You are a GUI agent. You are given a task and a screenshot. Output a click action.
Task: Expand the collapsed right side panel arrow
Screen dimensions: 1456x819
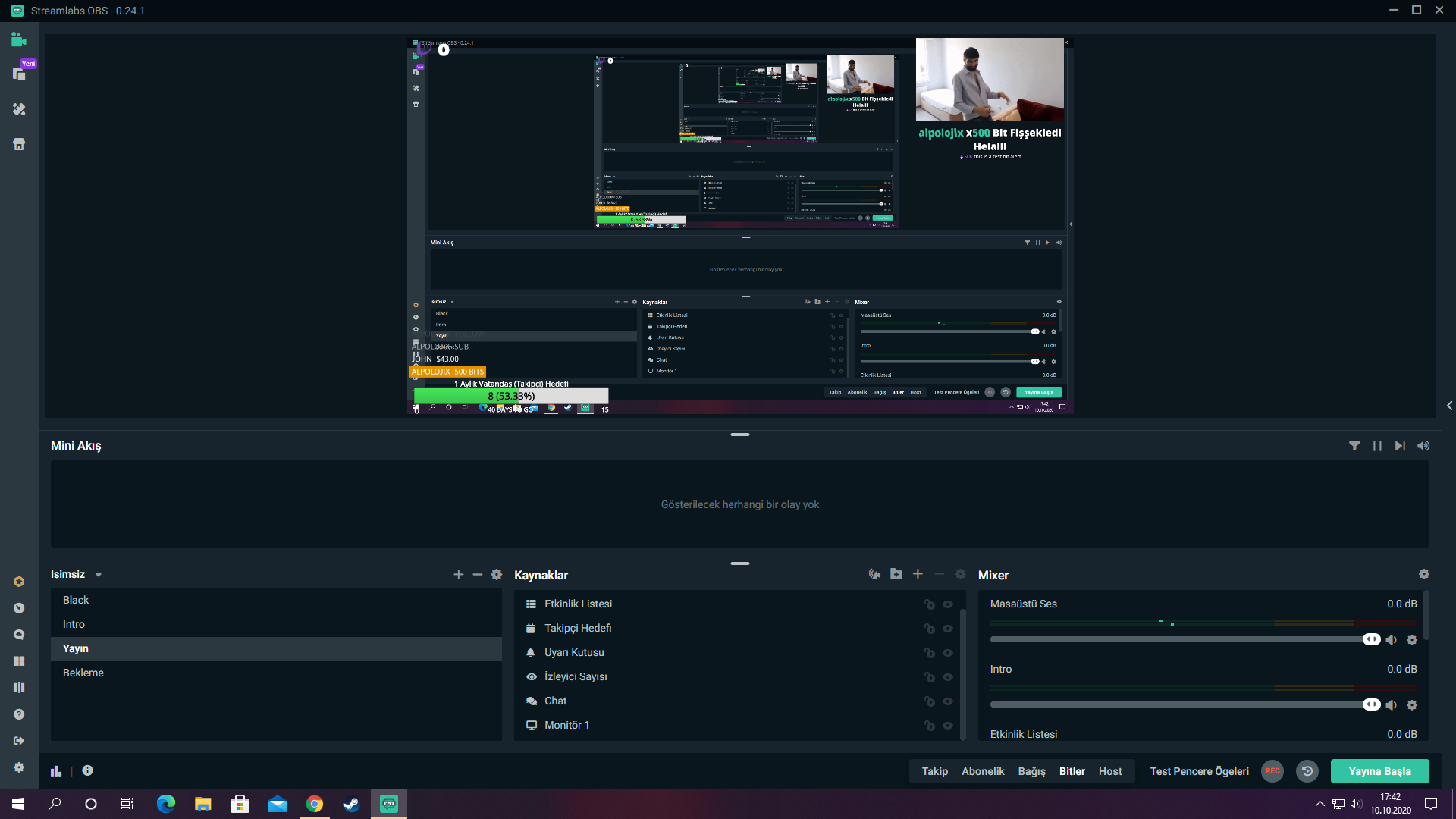[1449, 406]
